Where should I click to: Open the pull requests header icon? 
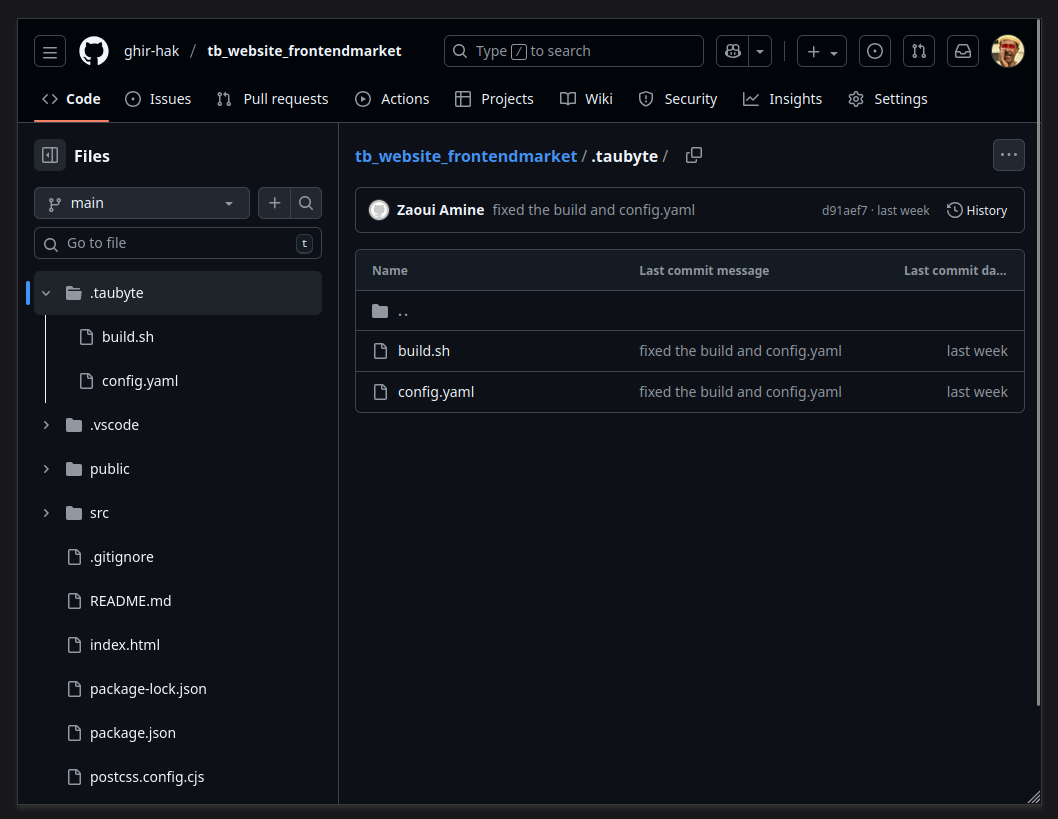tap(919, 51)
